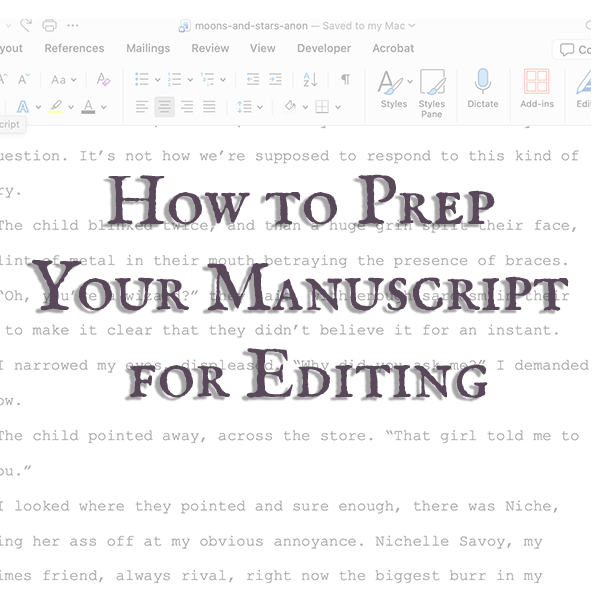
Task: Switch to the Developer tab
Action: click(x=324, y=48)
